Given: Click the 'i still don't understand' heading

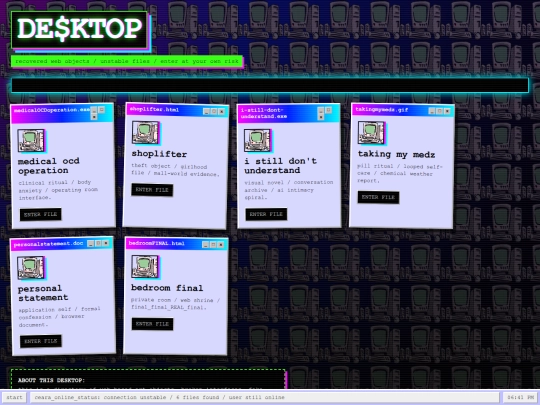Looking at the screenshot, I should pyautogui.click(x=280, y=165).
